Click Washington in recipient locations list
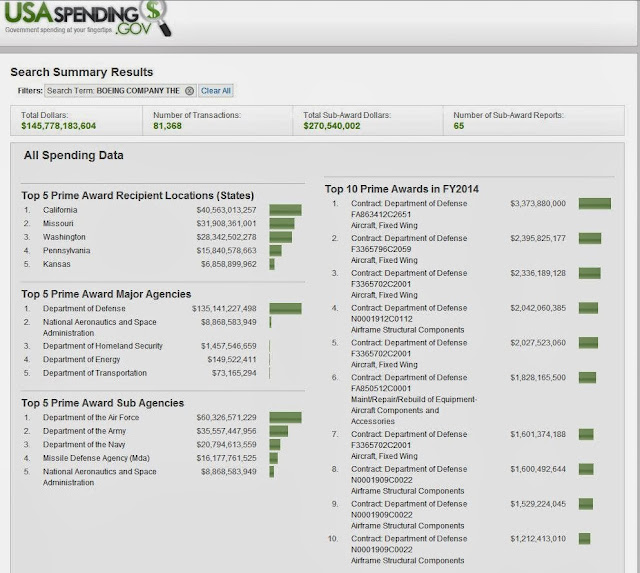640x573 pixels. click(x=64, y=237)
